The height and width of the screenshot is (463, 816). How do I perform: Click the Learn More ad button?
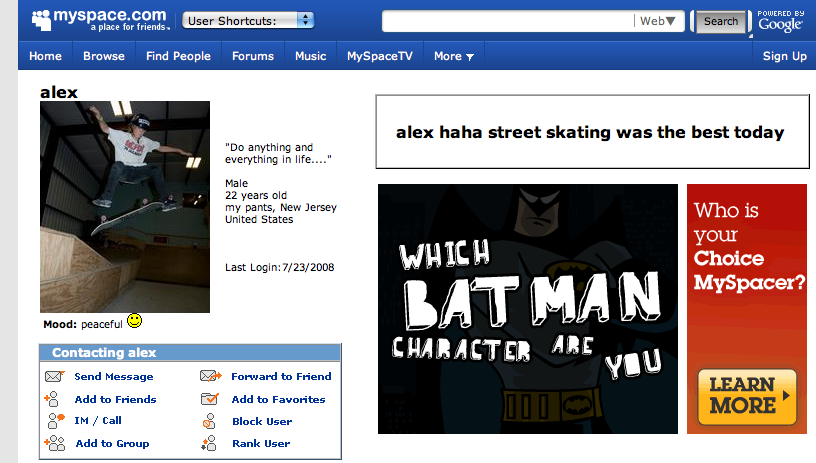[746, 395]
